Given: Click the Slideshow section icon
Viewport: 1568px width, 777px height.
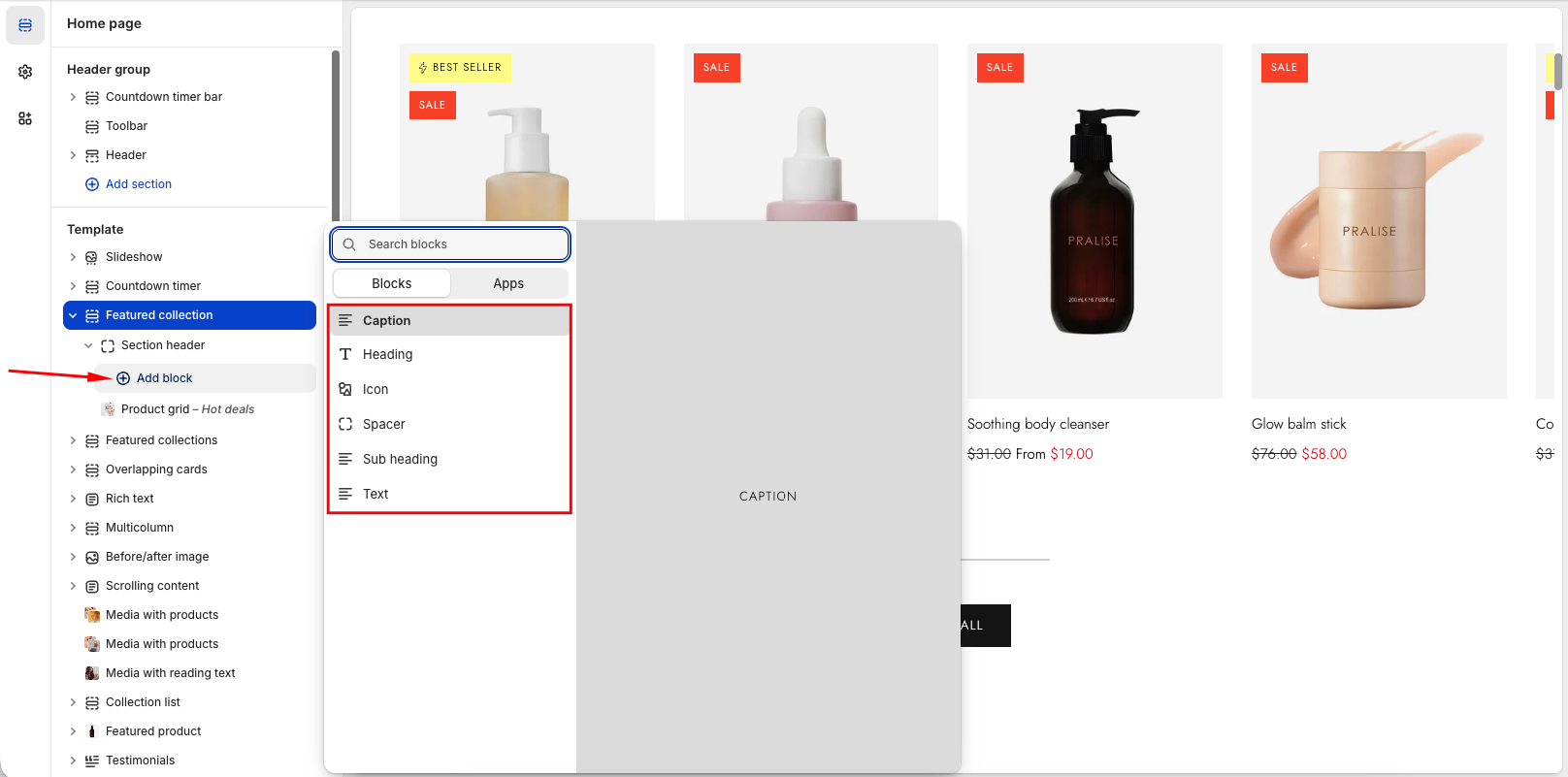Looking at the screenshot, I should 92,257.
